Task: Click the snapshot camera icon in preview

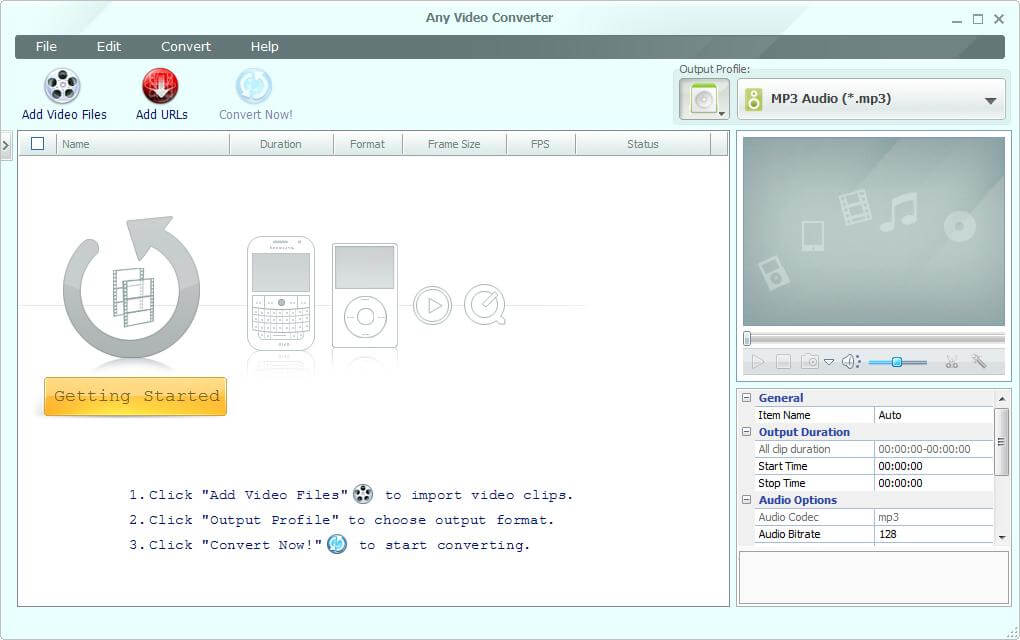Action: click(810, 362)
